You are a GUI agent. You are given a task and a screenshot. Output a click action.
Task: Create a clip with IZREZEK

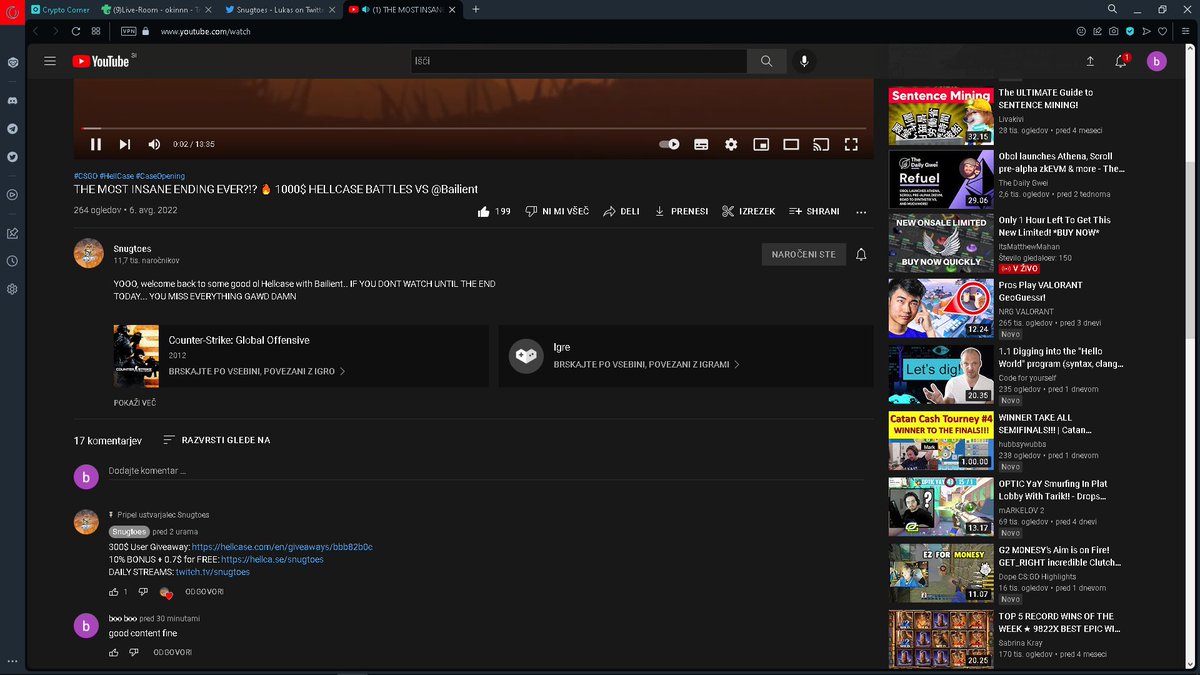pos(748,212)
